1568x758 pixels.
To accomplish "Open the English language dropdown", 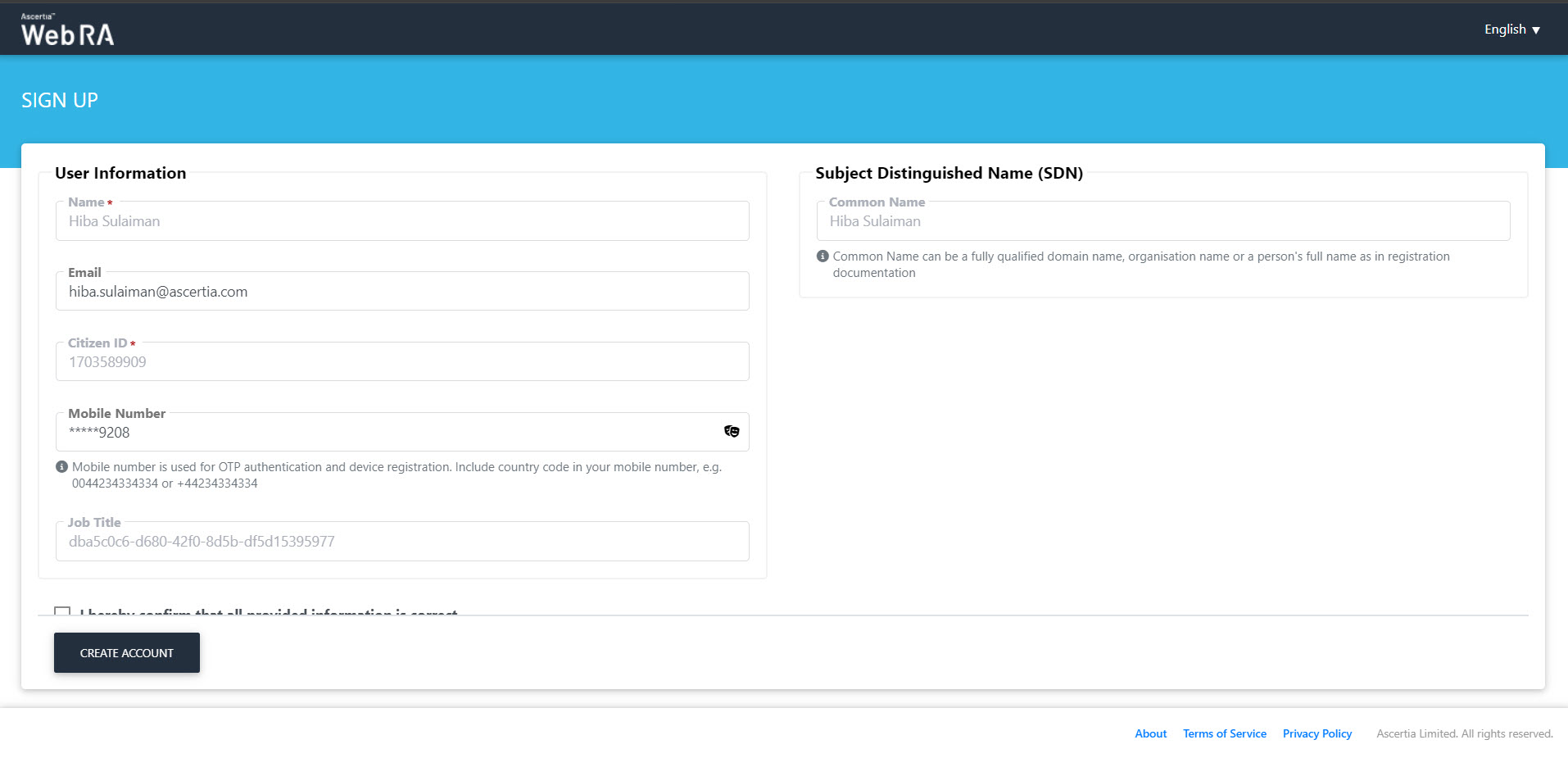I will [1511, 30].
